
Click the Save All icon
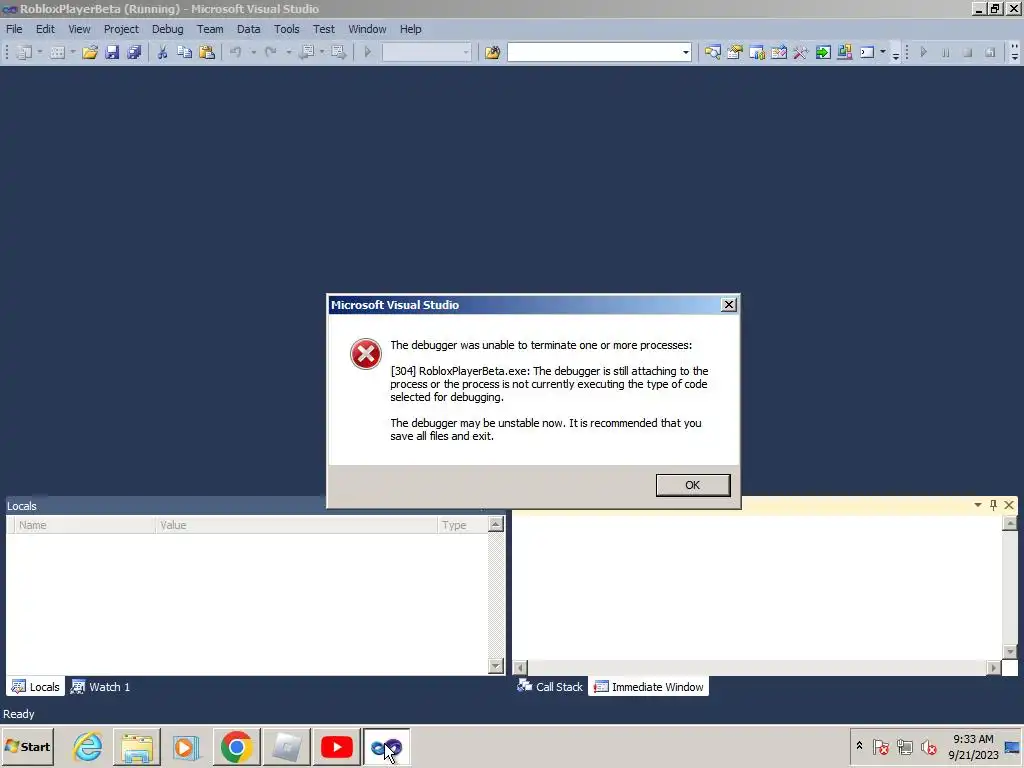pos(134,52)
